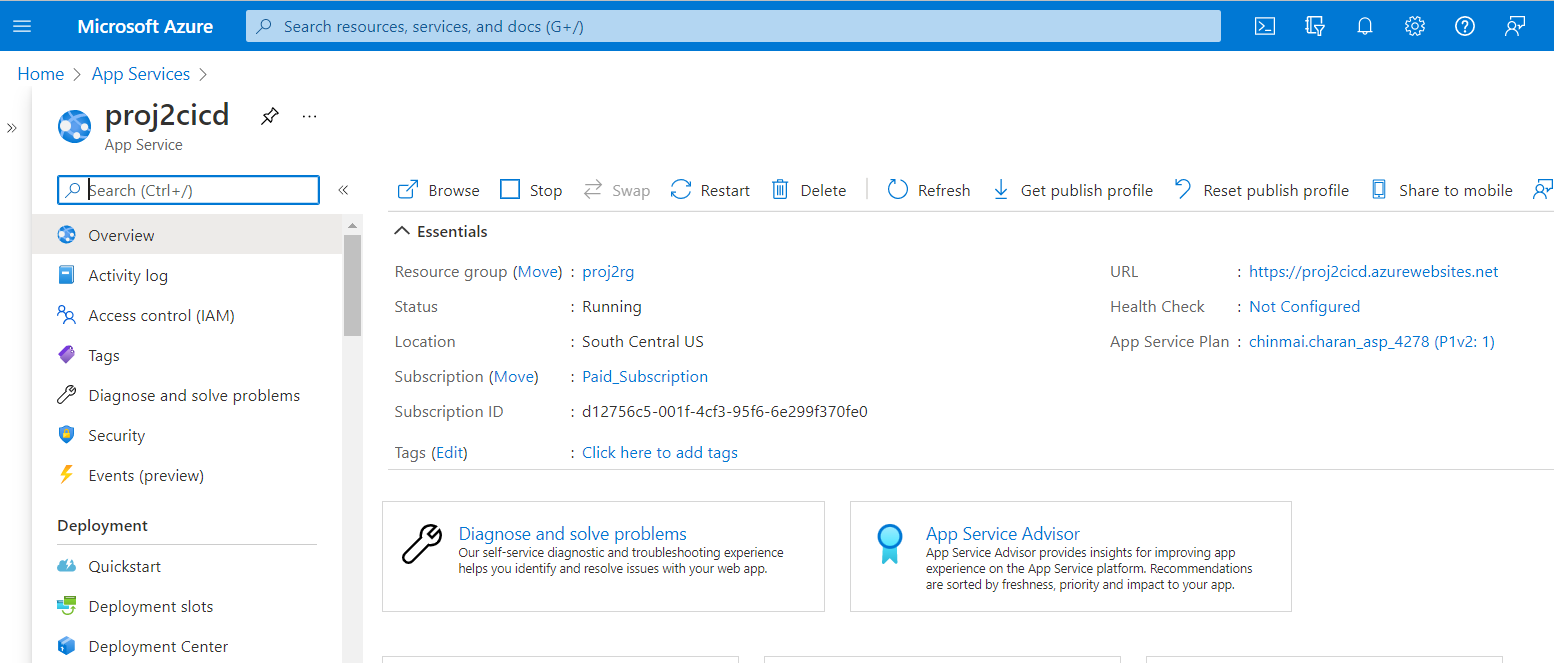Click Move next to Resource group
This screenshot has width=1554, height=663.
point(537,271)
